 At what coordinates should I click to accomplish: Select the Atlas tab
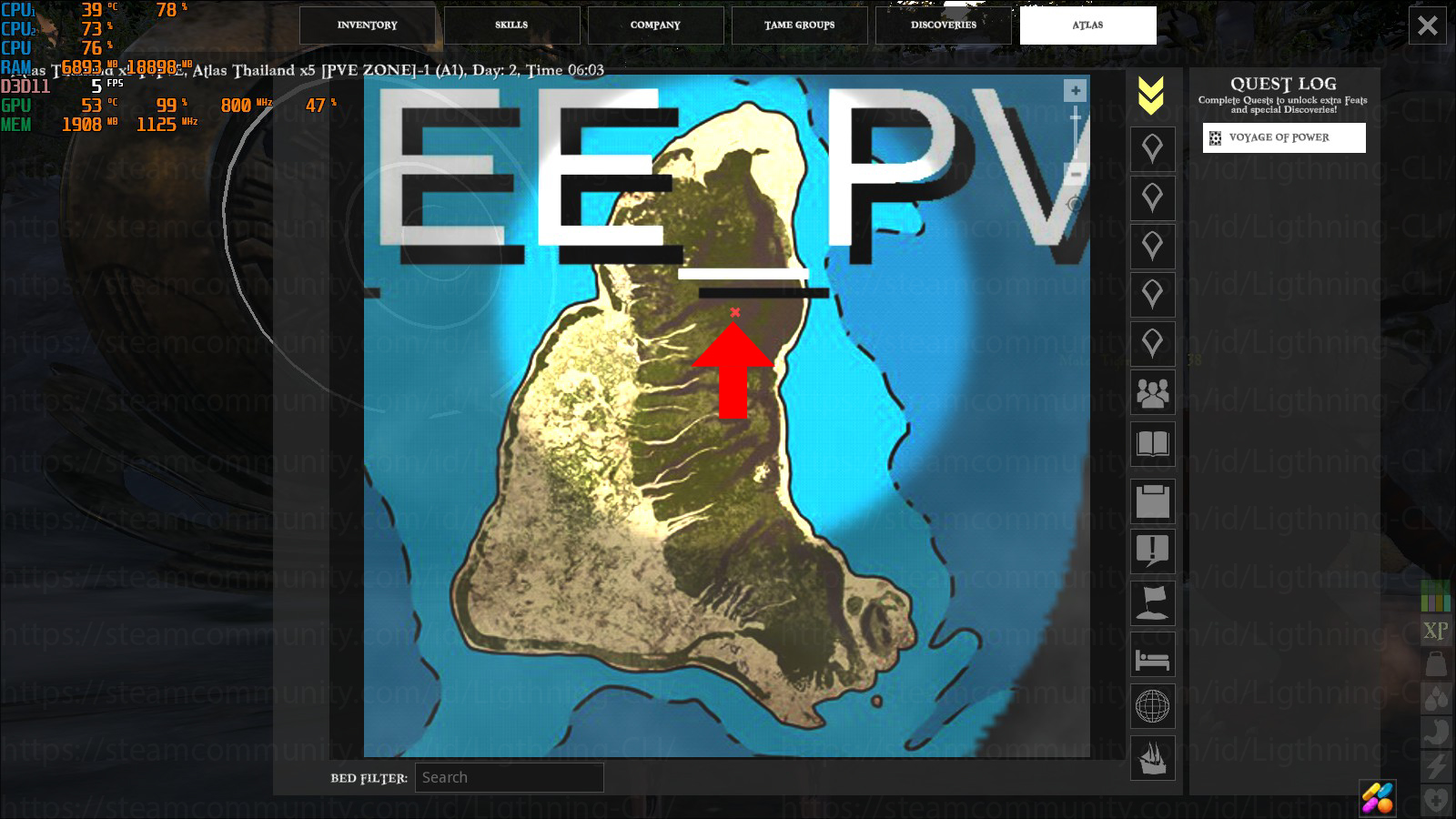(x=1087, y=25)
